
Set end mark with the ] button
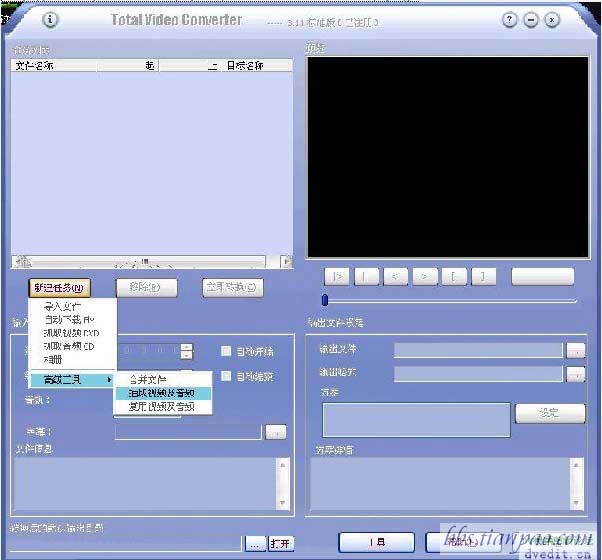[x=484, y=276]
